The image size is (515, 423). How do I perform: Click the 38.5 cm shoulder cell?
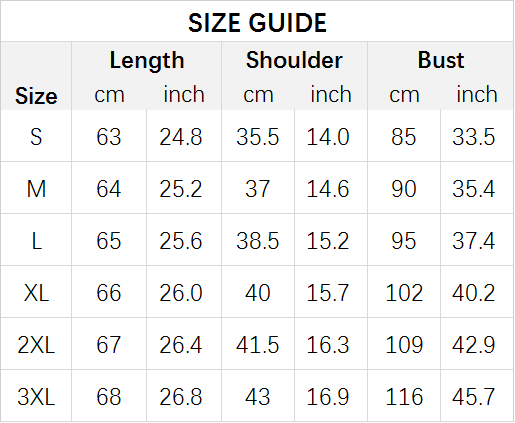click(x=257, y=241)
